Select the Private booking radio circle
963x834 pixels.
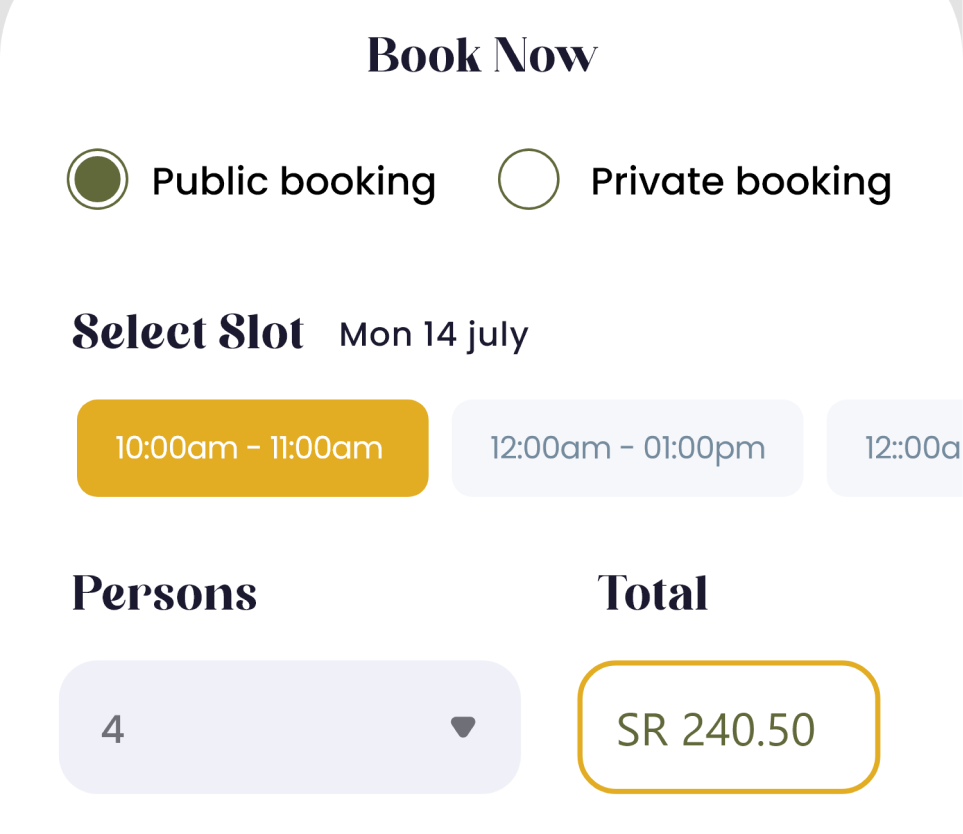(528, 180)
